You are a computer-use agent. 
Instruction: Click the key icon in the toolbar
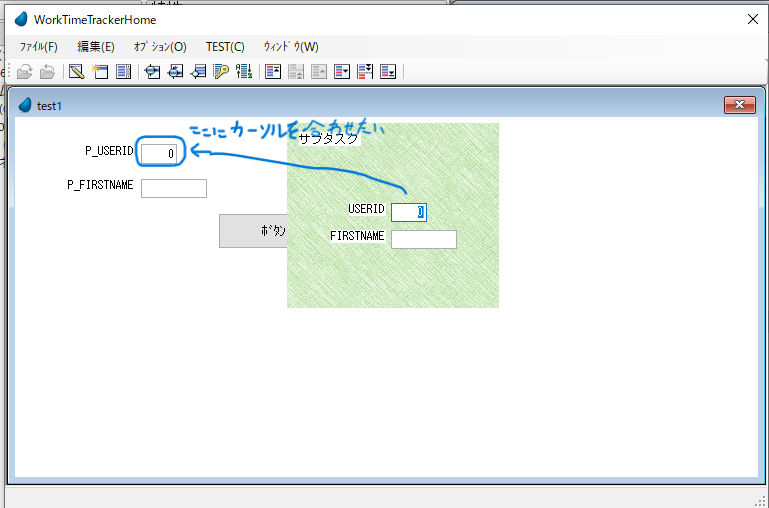(x=221, y=71)
